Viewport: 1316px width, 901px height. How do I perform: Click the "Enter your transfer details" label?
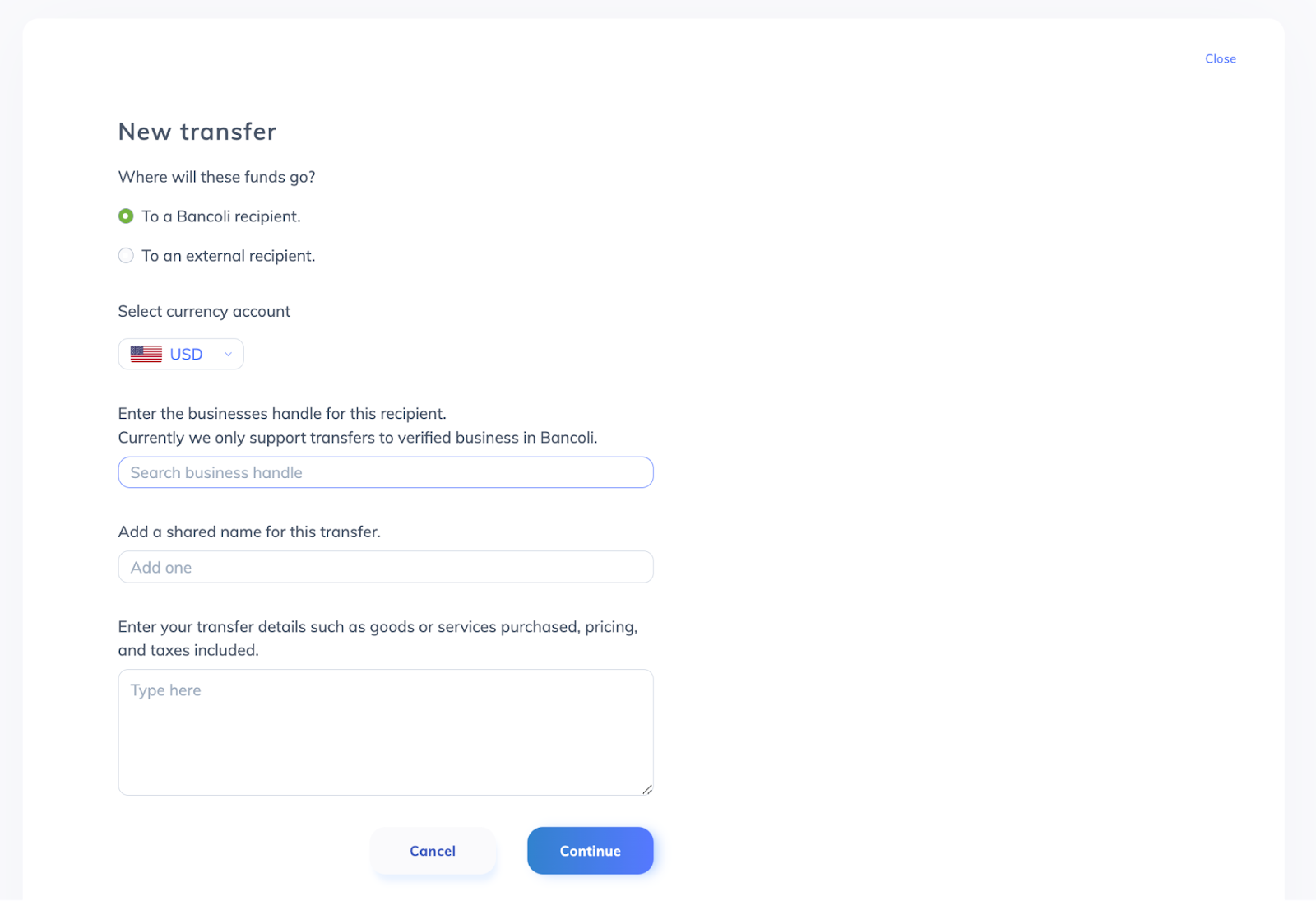tap(378, 627)
